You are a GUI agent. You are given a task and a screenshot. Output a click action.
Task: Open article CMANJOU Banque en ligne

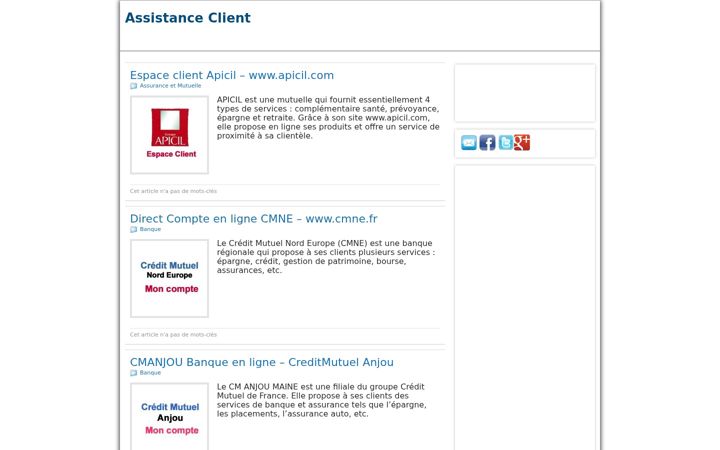click(262, 362)
